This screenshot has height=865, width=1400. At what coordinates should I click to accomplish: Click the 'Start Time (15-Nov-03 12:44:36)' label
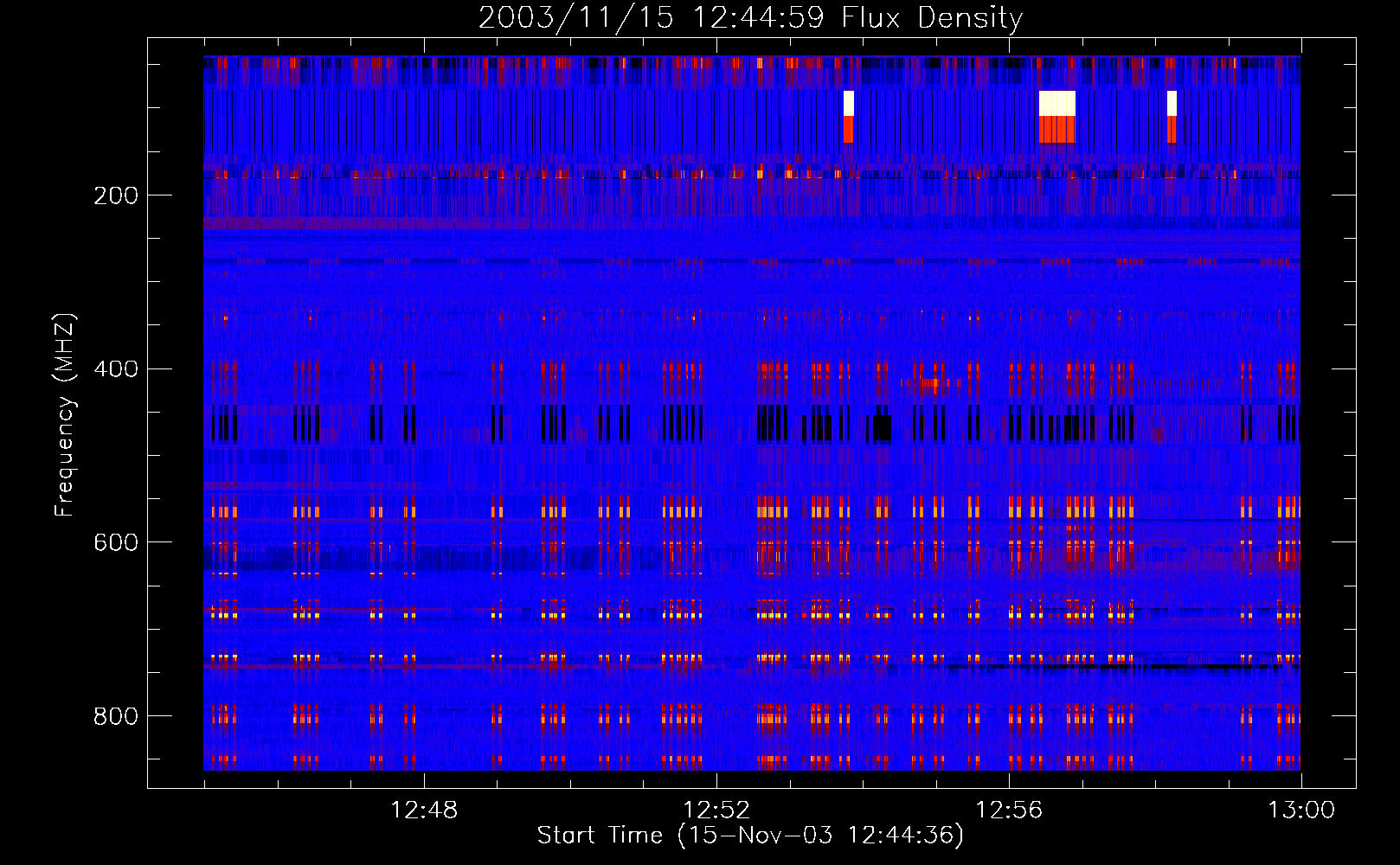click(750, 836)
